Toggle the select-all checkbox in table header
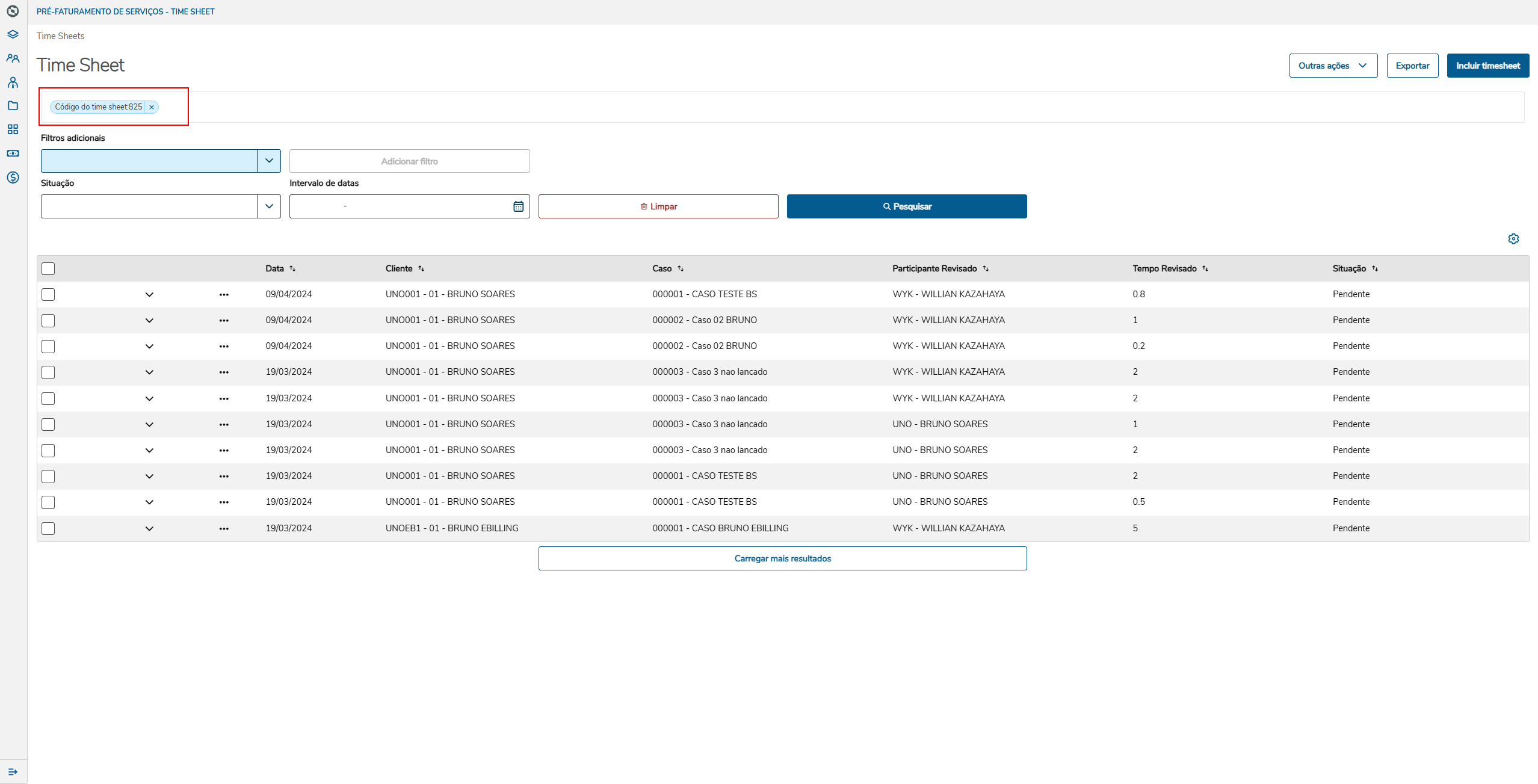This screenshot has width=1538, height=784. pyautogui.click(x=48, y=268)
